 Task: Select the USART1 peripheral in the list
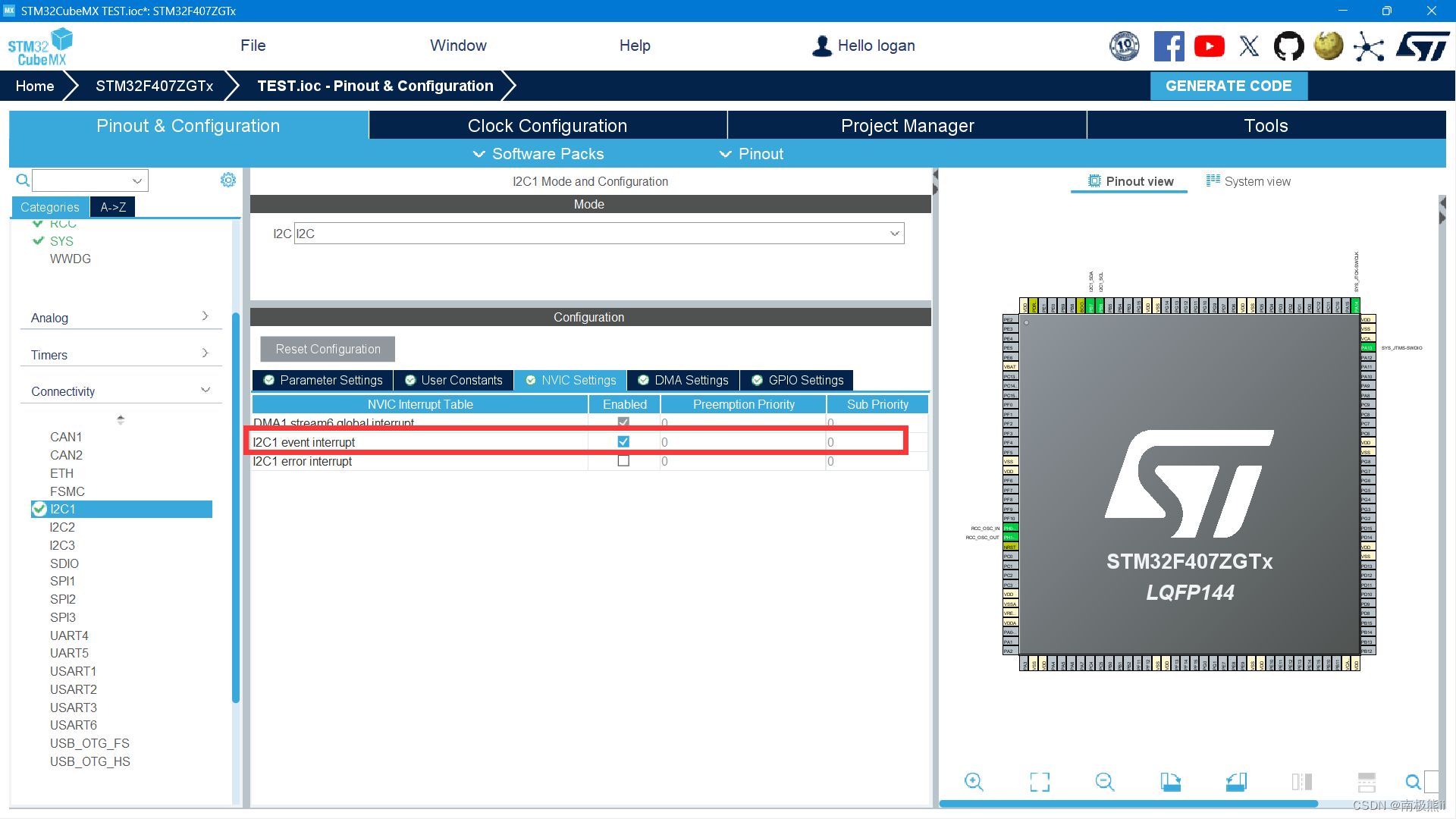tap(73, 671)
